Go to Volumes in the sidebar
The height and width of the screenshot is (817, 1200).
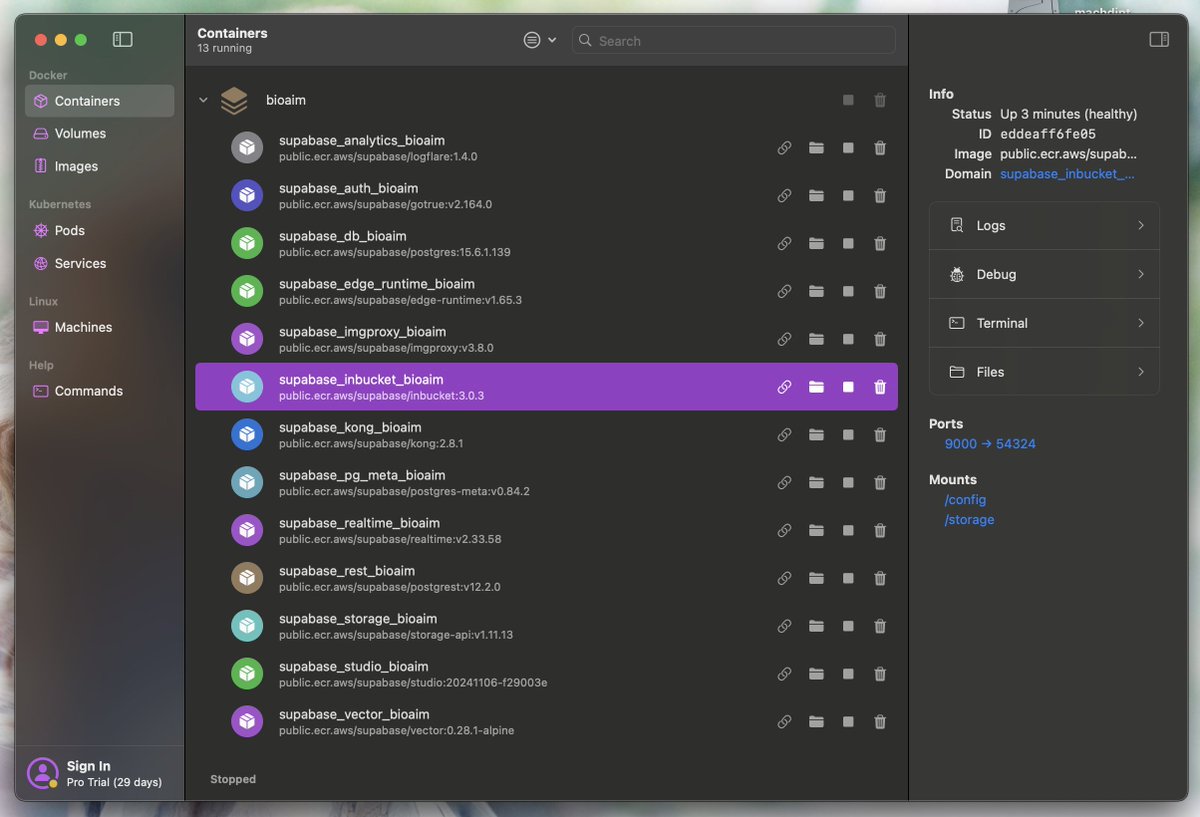pos(99,133)
